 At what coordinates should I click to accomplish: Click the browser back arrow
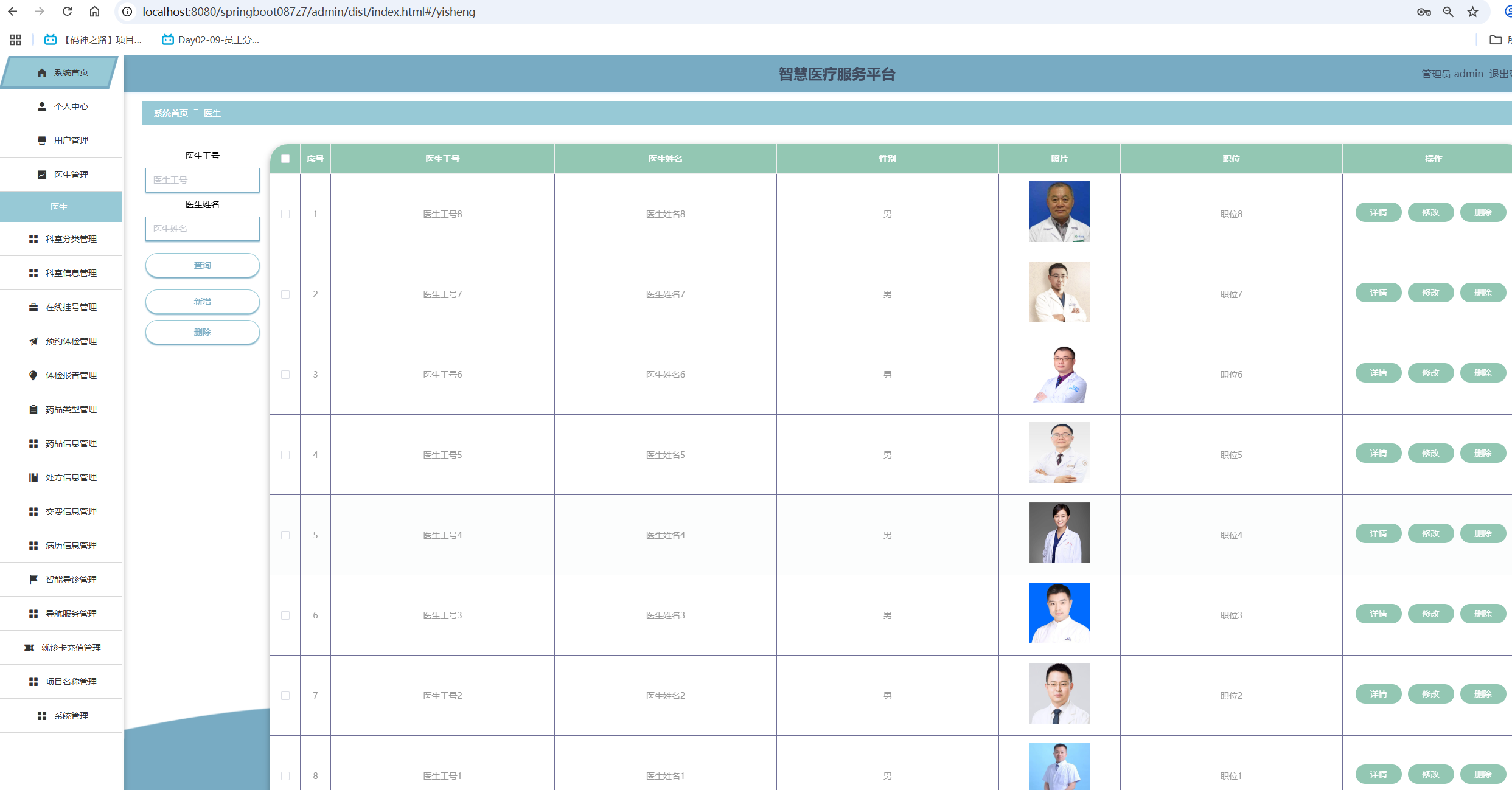(13, 12)
